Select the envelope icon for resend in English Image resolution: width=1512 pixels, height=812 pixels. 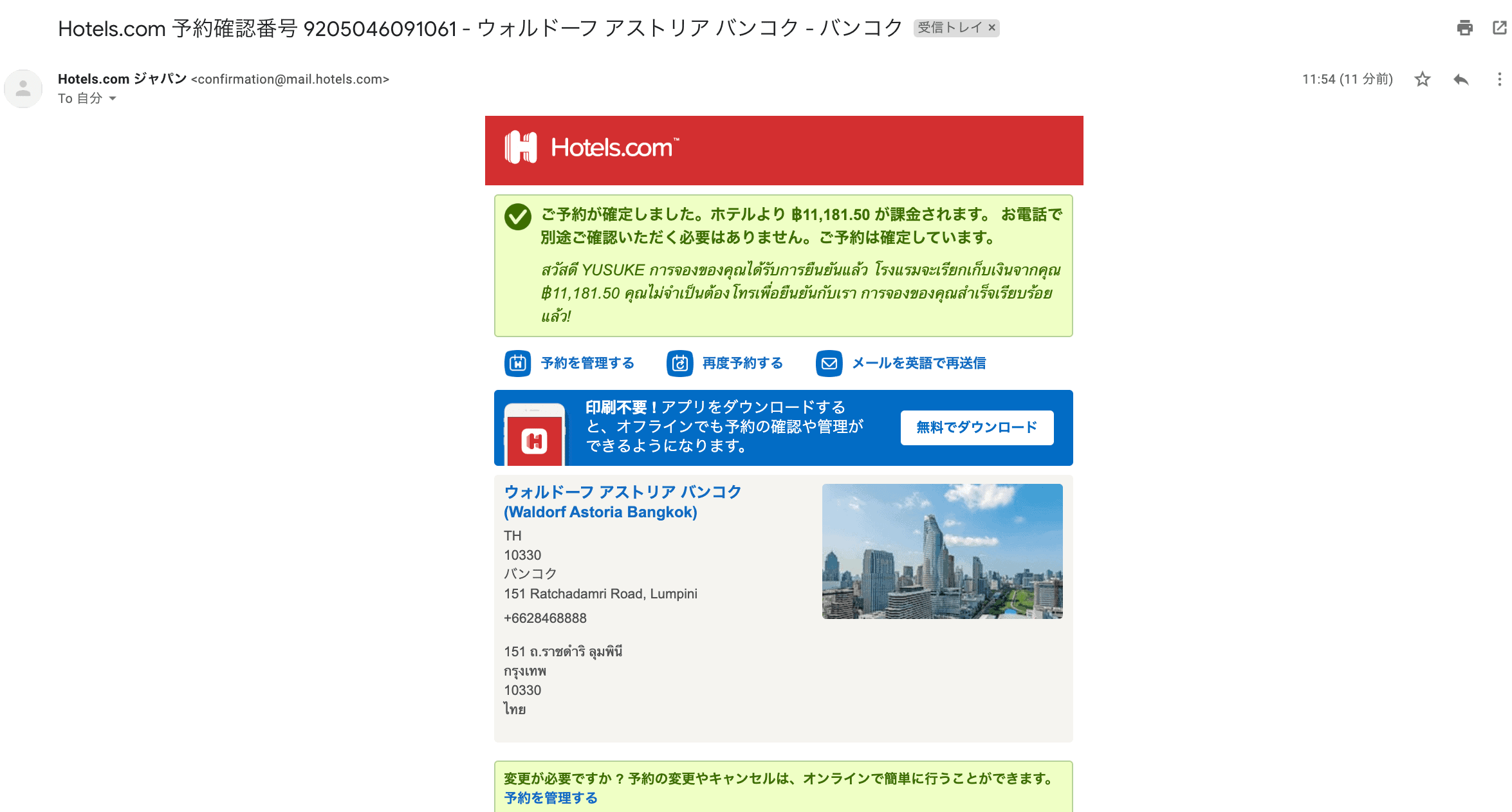point(829,363)
